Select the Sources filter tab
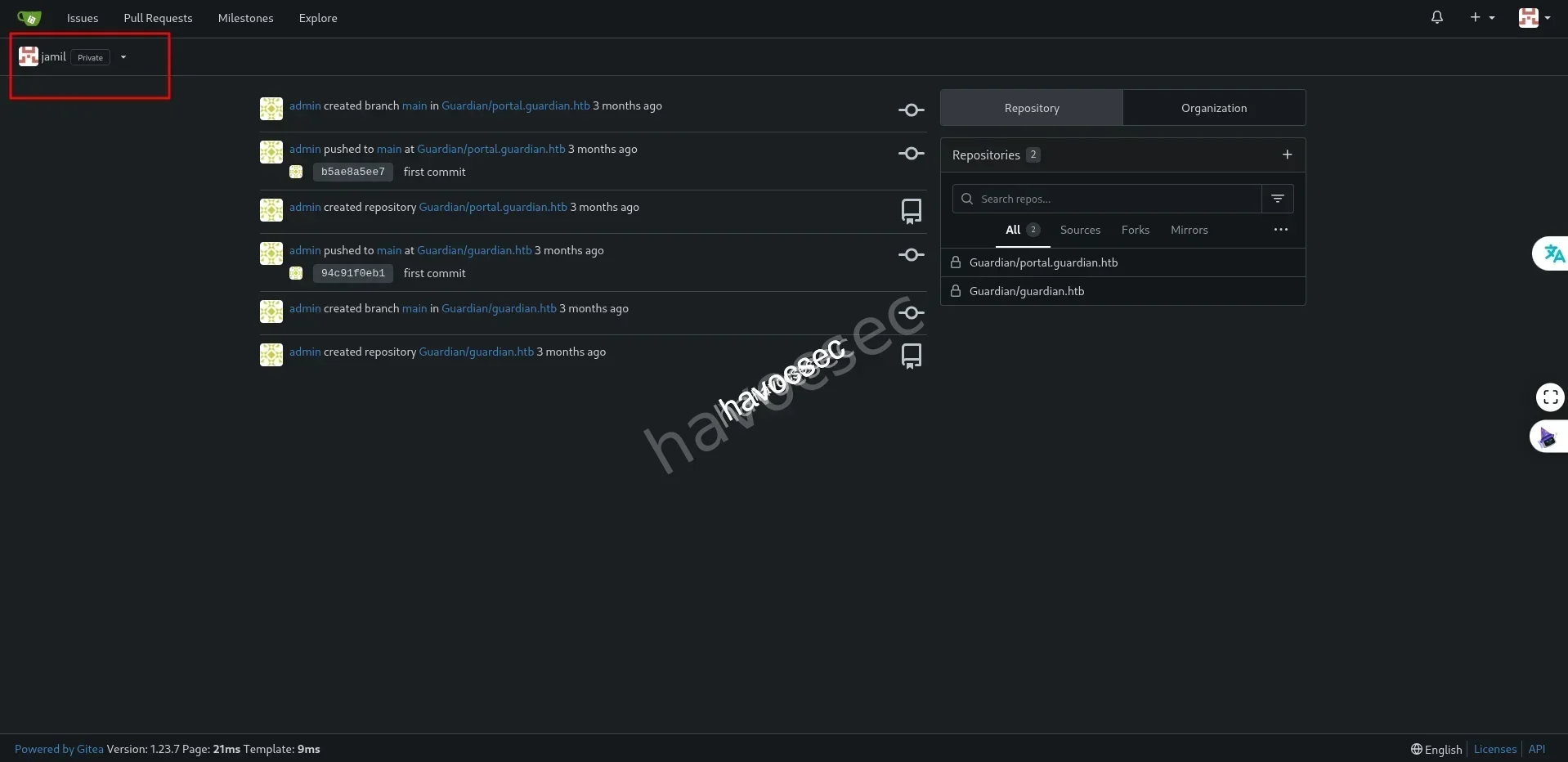Screen dimensions: 1568x762 tap(1079, 230)
